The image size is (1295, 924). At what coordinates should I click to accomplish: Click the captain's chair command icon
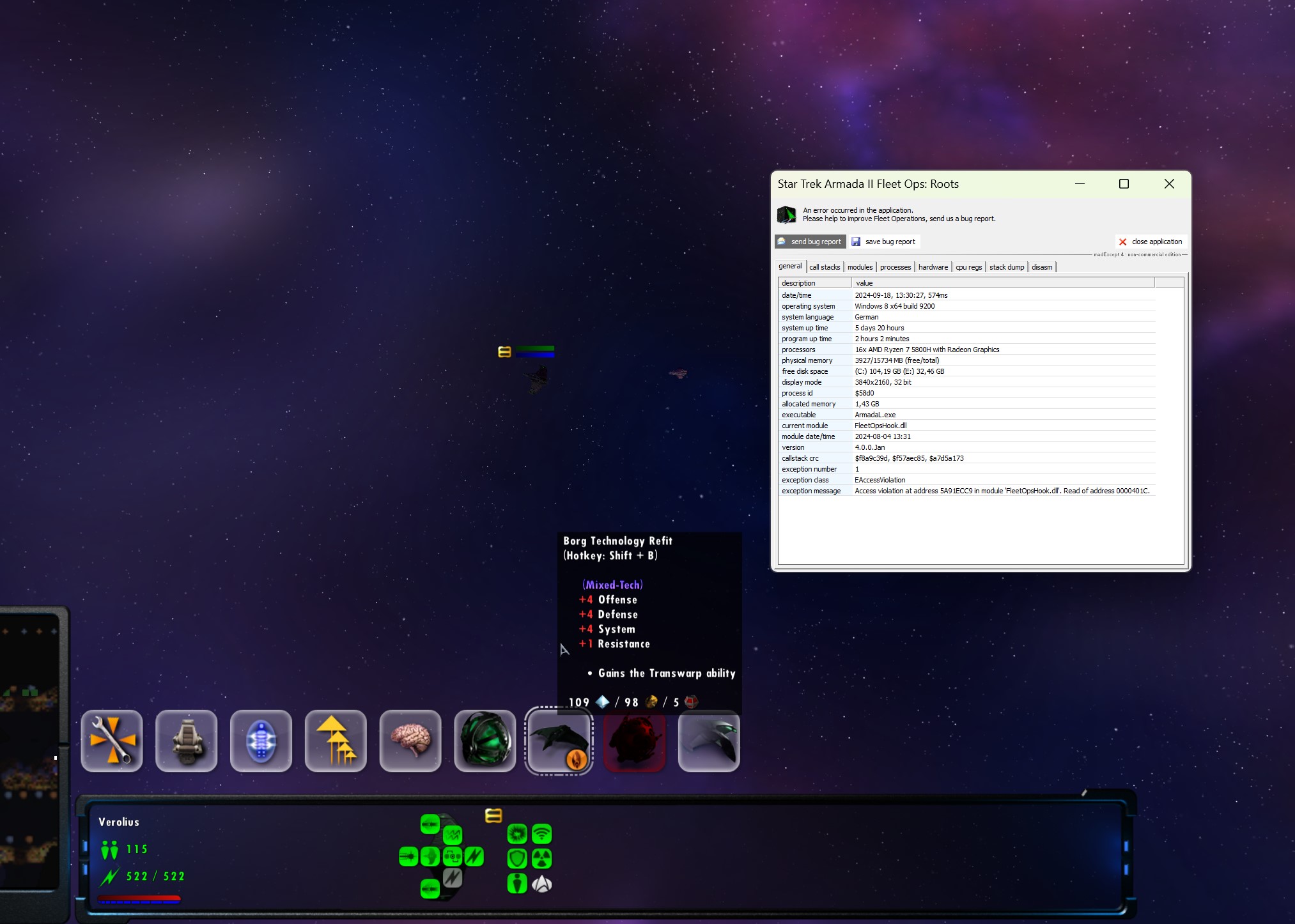187,741
